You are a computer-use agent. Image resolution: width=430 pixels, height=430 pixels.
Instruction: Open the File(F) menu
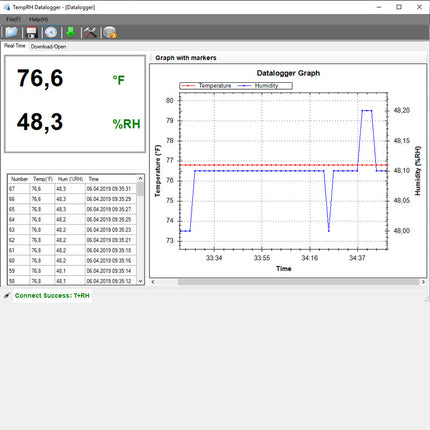14,19
